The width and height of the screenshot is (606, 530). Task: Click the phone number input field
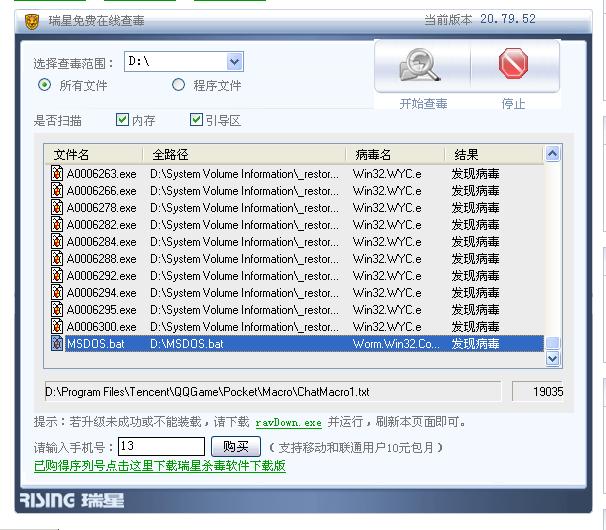tap(161, 446)
